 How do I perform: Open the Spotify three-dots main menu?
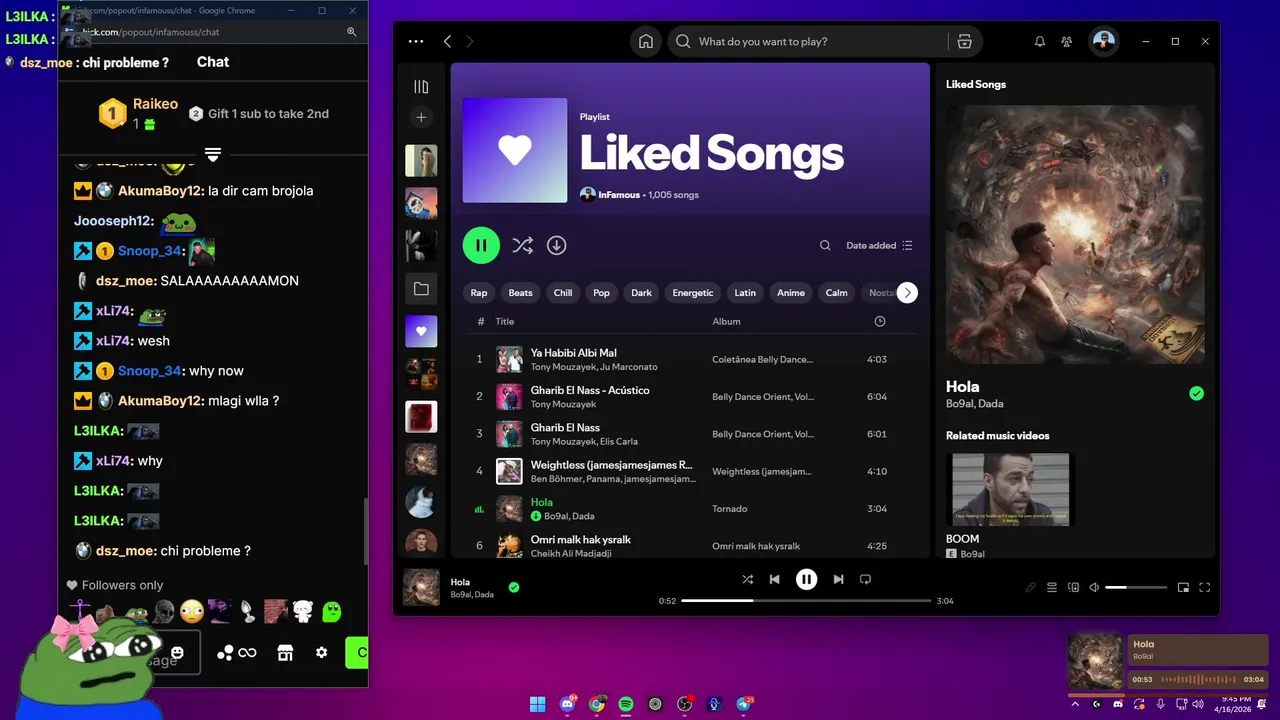pyautogui.click(x=416, y=42)
